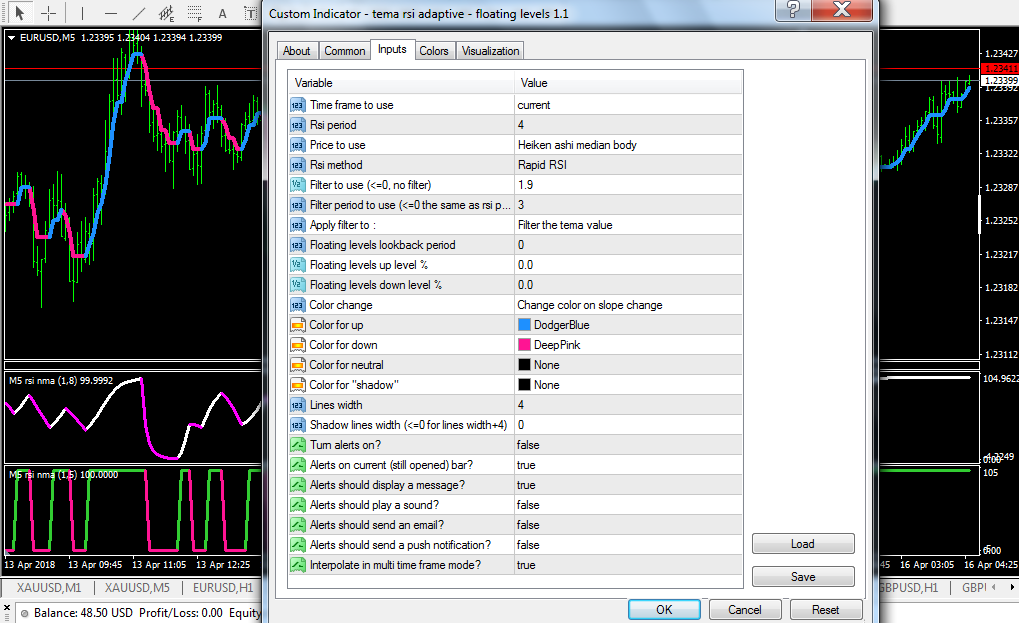
Task: Pick the vertical line drawing tool
Action: pos(82,13)
